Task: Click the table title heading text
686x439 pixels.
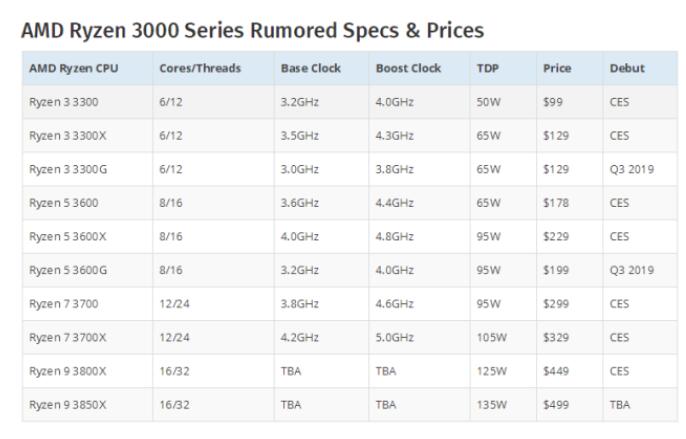Action: 252,31
